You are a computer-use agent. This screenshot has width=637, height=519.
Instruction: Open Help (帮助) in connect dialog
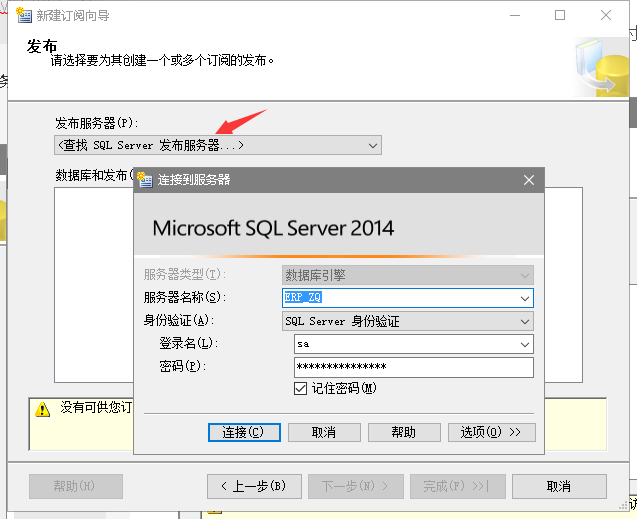coord(404,432)
